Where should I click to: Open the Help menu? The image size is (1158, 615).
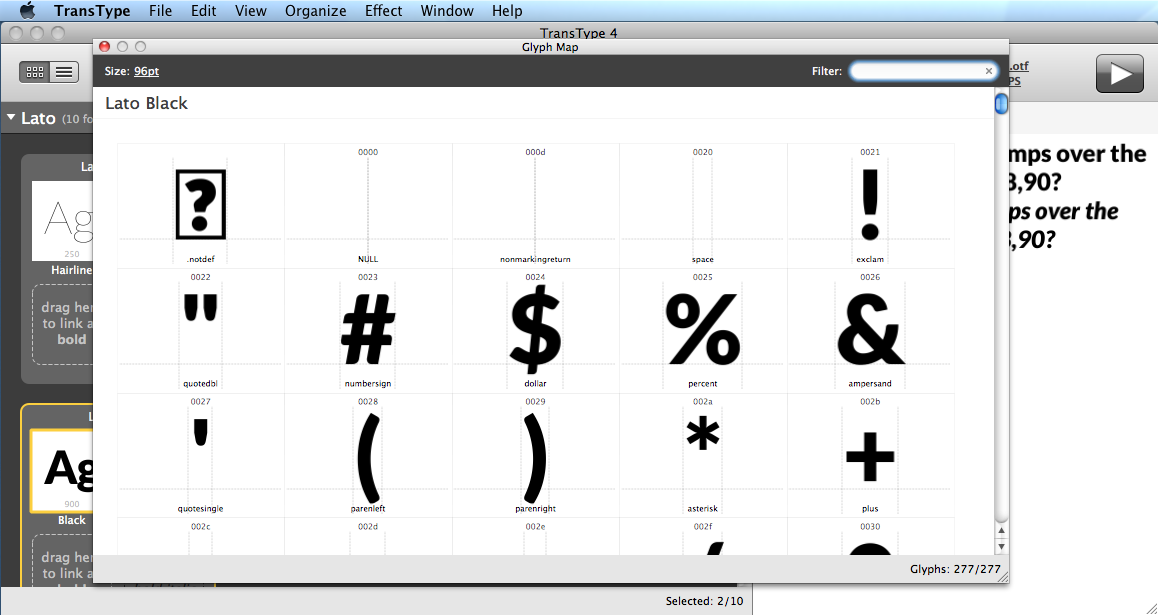click(507, 10)
